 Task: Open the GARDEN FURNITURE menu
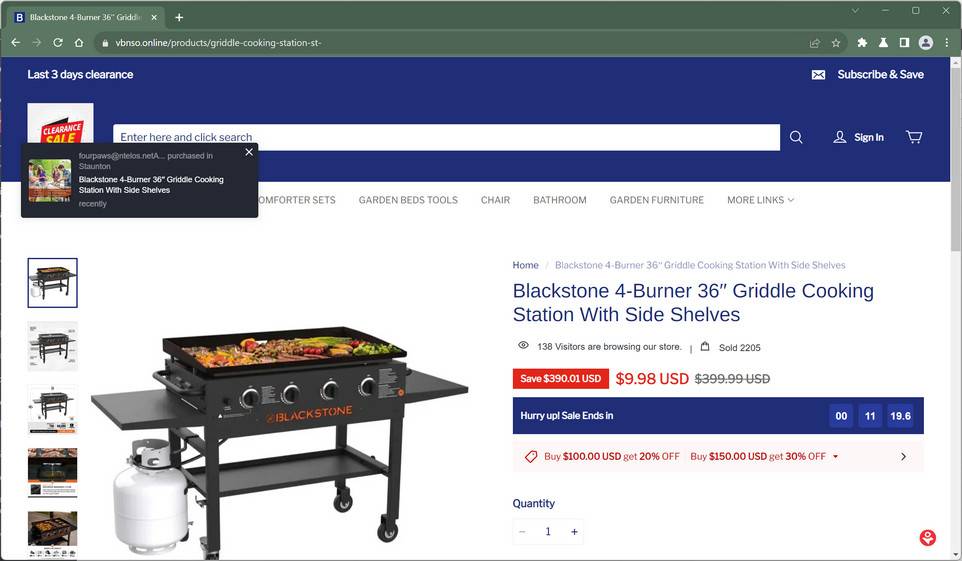point(656,200)
